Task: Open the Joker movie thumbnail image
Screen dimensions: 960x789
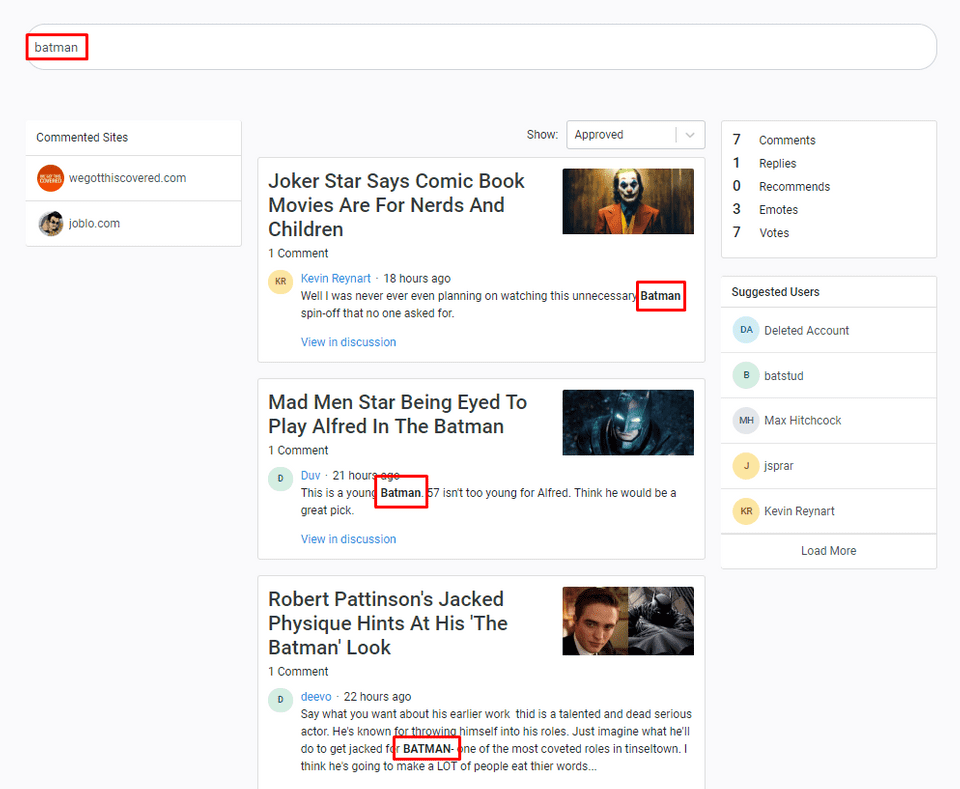Action: point(628,201)
